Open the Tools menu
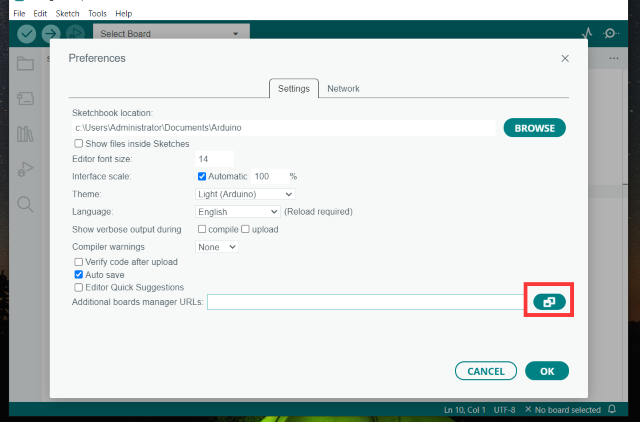640x422 pixels. [x=97, y=13]
